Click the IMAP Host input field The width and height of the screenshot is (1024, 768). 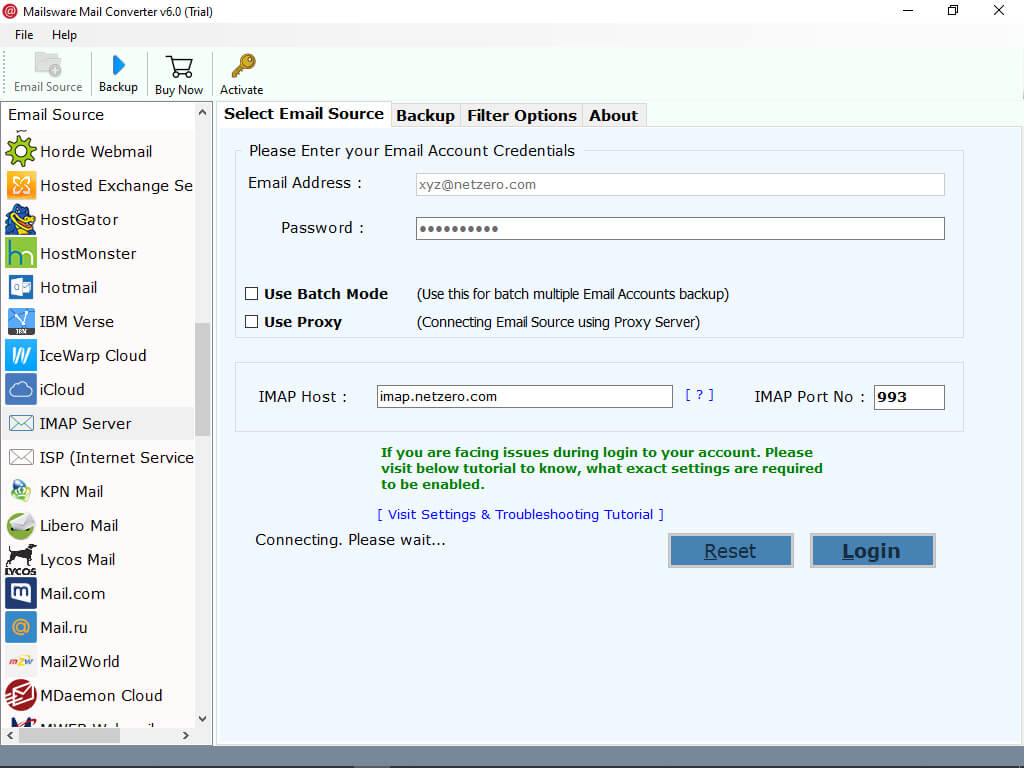pyautogui.click(x=524, y=396)
